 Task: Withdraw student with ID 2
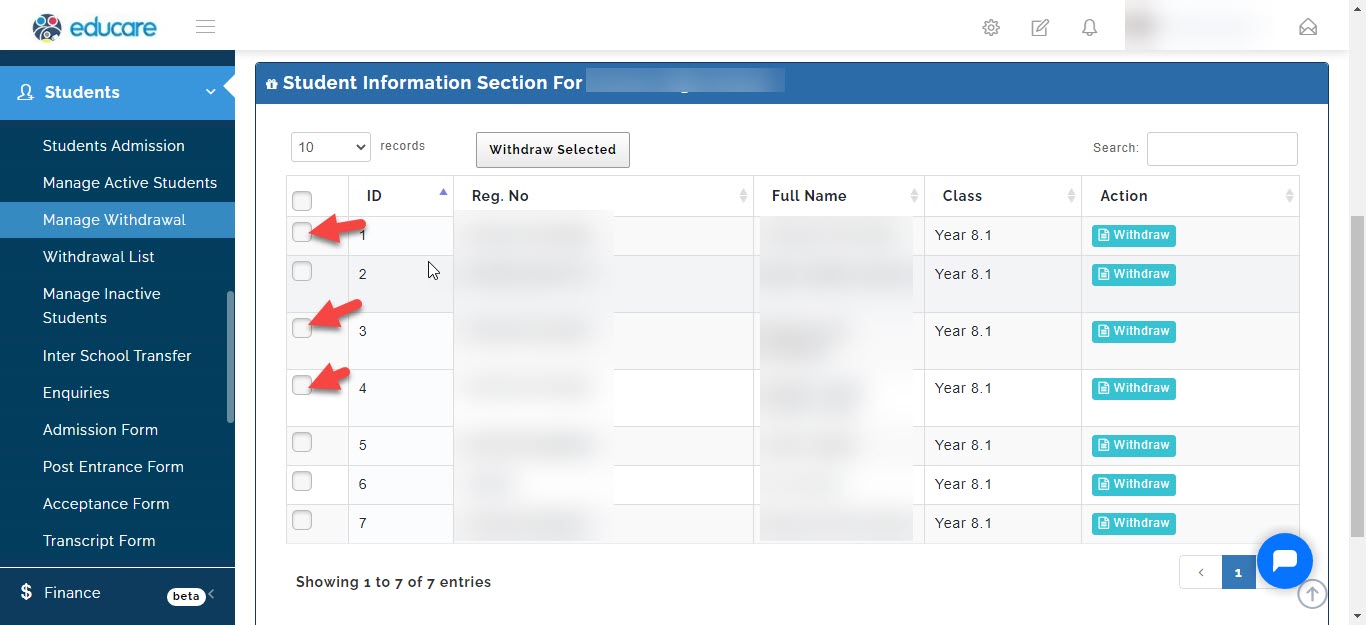coord(1134,275)
